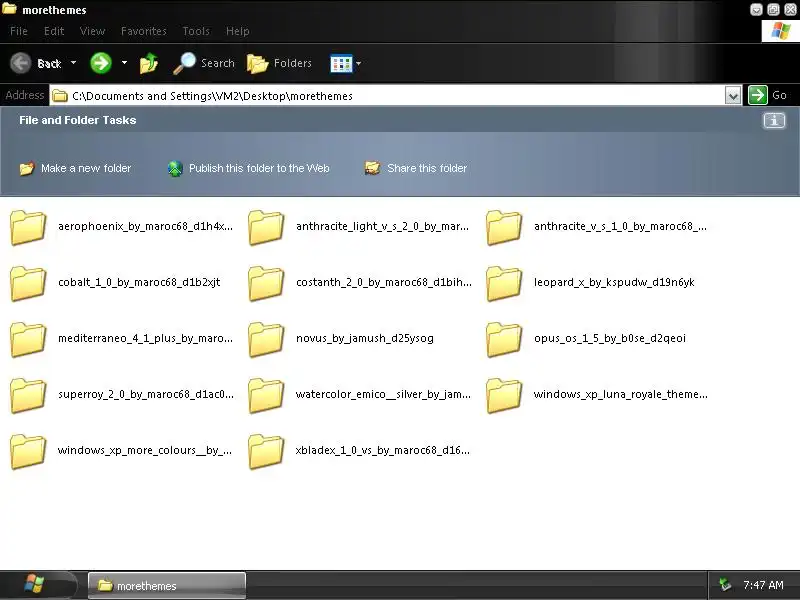Select the opus_os_1_5_by_b0se_d2qeoi name
This screenshot has width=800, height=600.
pos(610,338)
